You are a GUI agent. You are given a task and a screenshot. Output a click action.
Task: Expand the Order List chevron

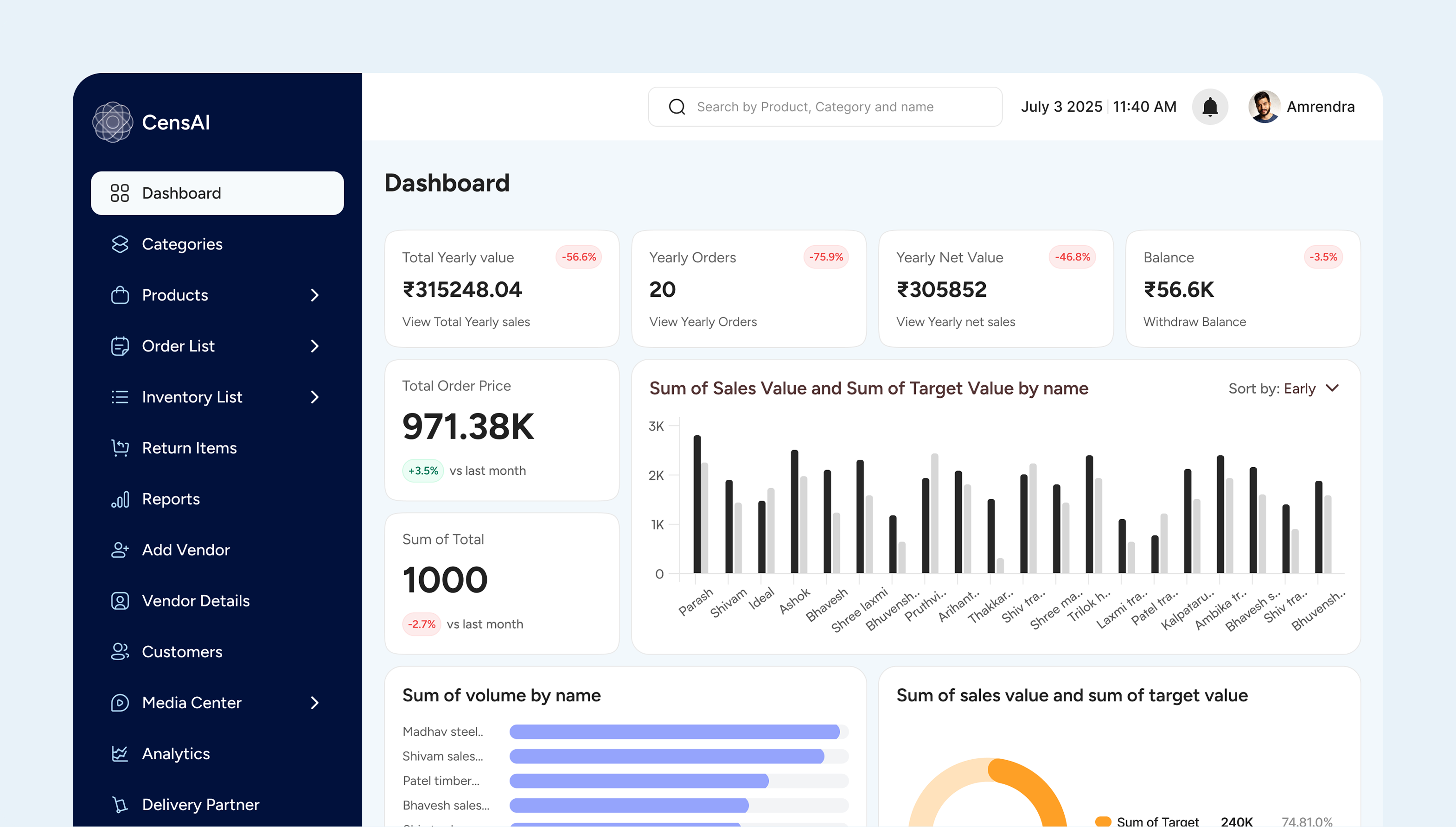coord(315,346)
